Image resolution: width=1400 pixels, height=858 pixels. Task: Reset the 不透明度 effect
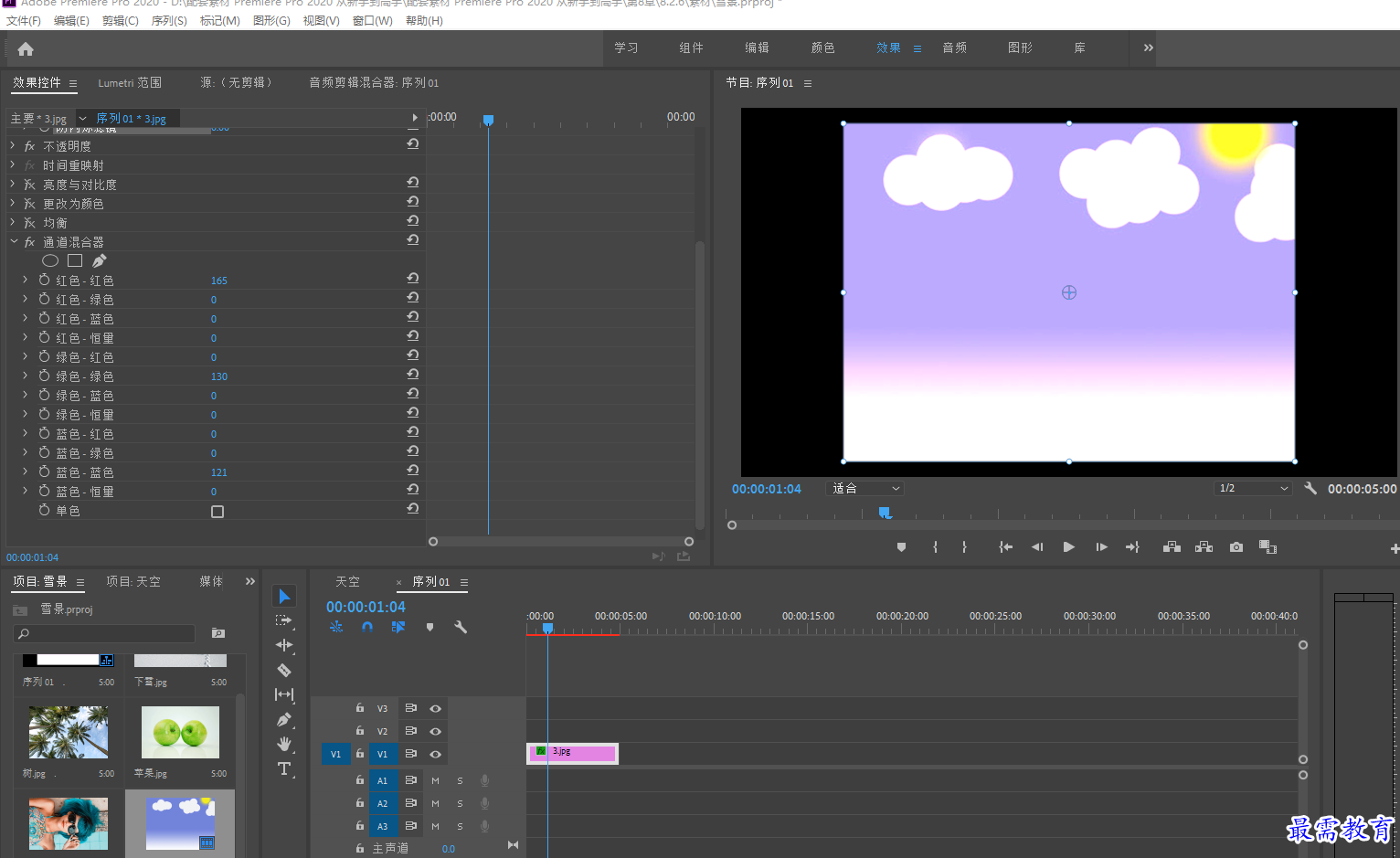point(413,144)
